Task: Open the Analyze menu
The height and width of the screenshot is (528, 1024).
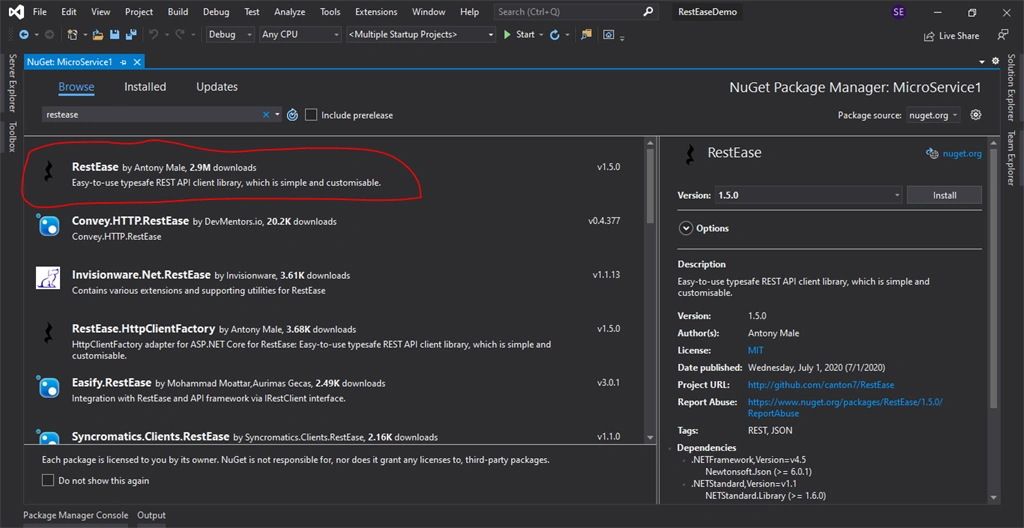Action: (x=289, y=12)
